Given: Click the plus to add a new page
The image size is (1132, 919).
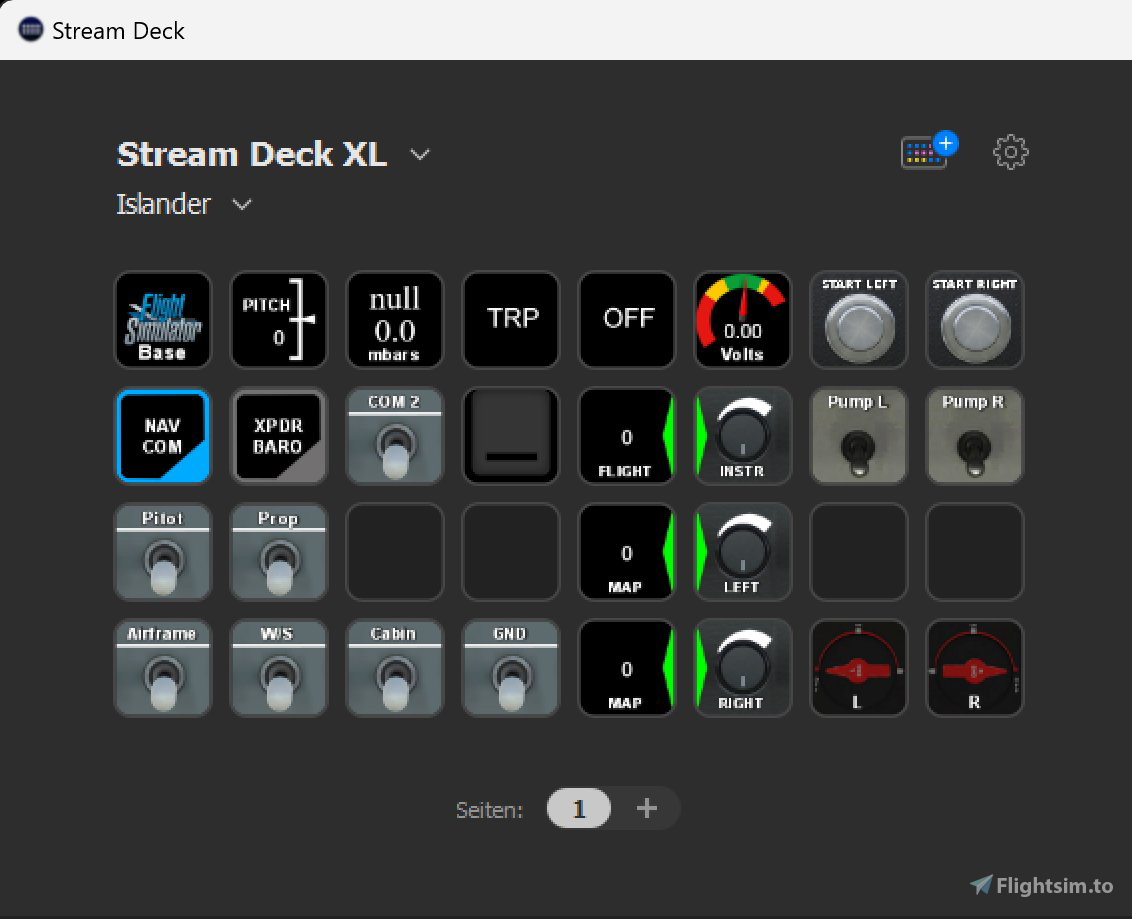Looking at the screenshot, I should point(646,808).
